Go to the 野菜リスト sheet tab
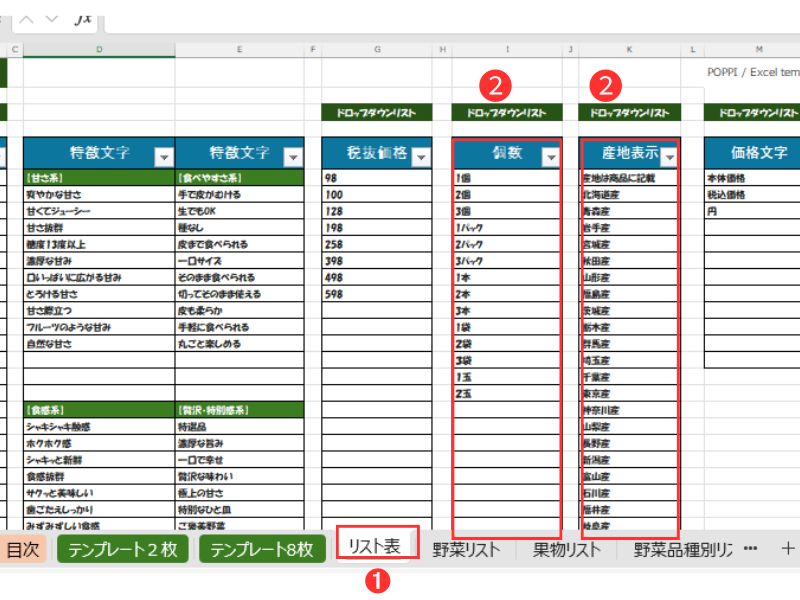 click(x=466, y=549)
